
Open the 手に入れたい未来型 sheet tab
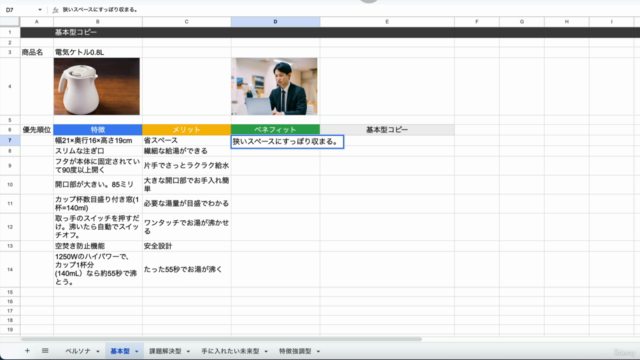click(x=230, y=351)
